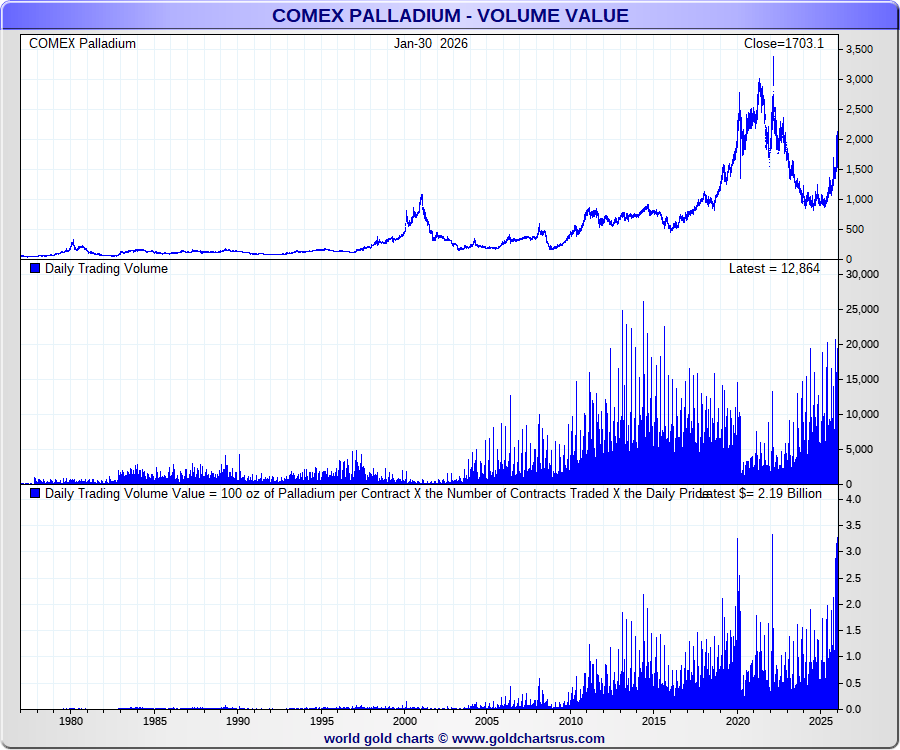900x750 pixels.
Task: Click the 2.0 value axis label
Action: (x=853, y=604)
